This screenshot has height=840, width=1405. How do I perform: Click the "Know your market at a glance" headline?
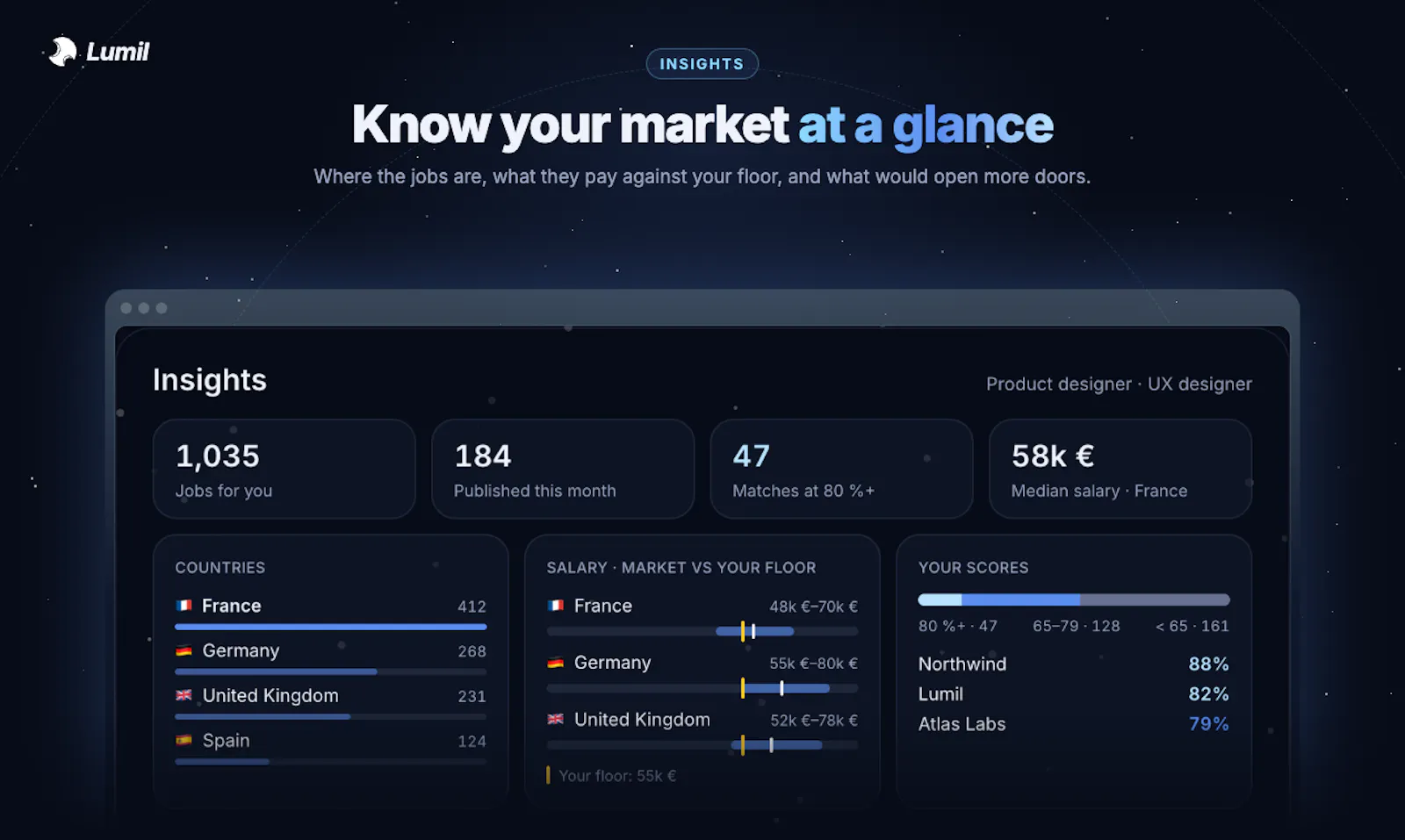point(702,125)
